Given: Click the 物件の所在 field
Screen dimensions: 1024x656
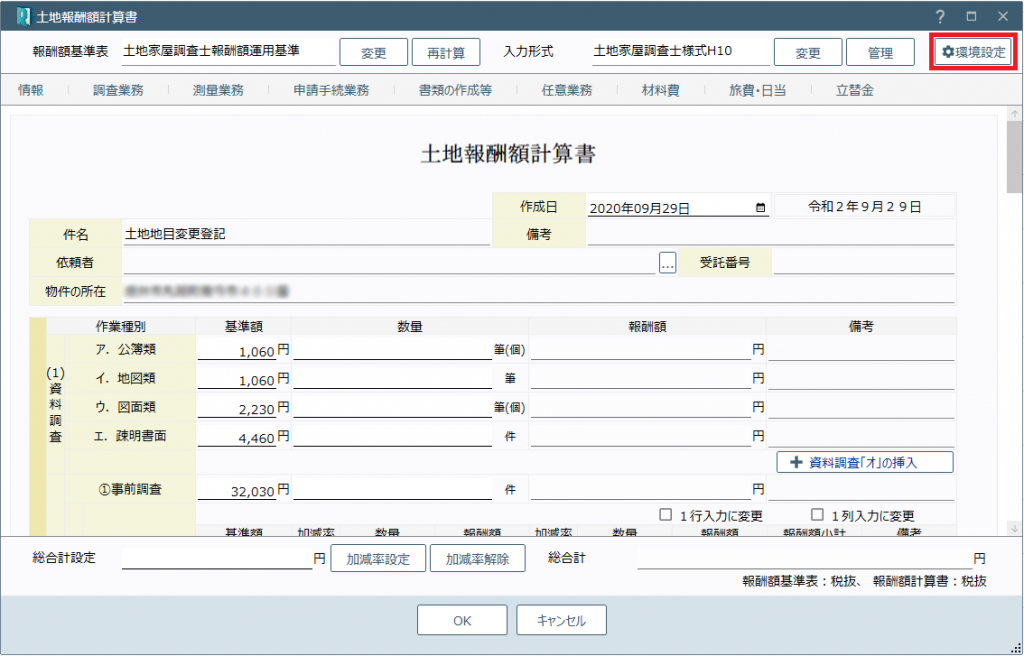Looking at the screenshot, I should [x=539, y=291].
